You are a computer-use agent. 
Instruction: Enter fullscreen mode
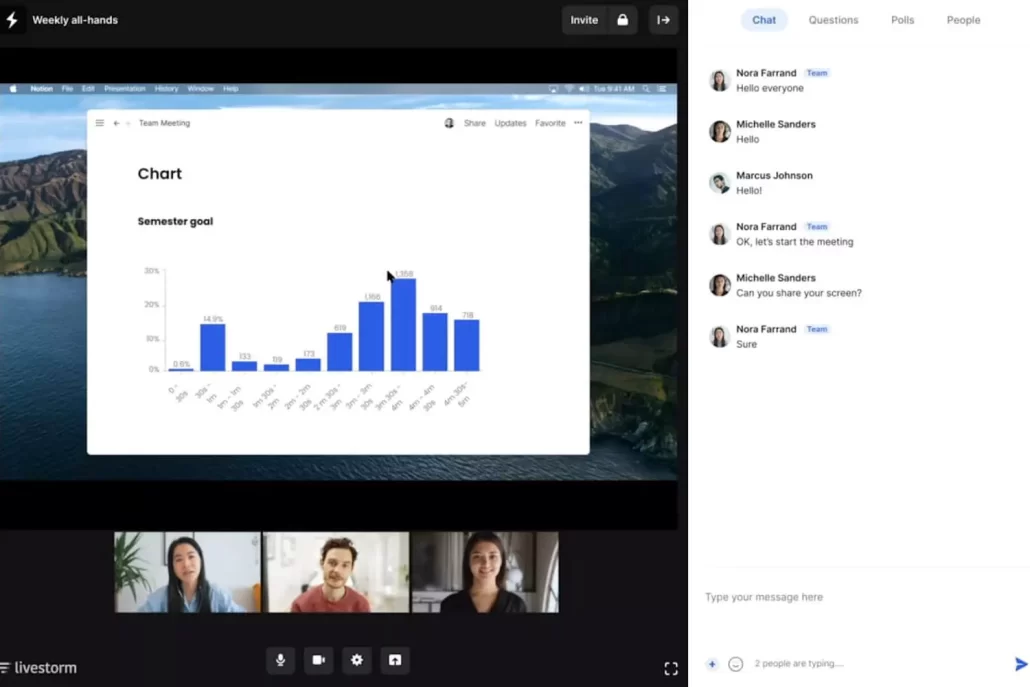pyautogui.click(x=671, y=668)
